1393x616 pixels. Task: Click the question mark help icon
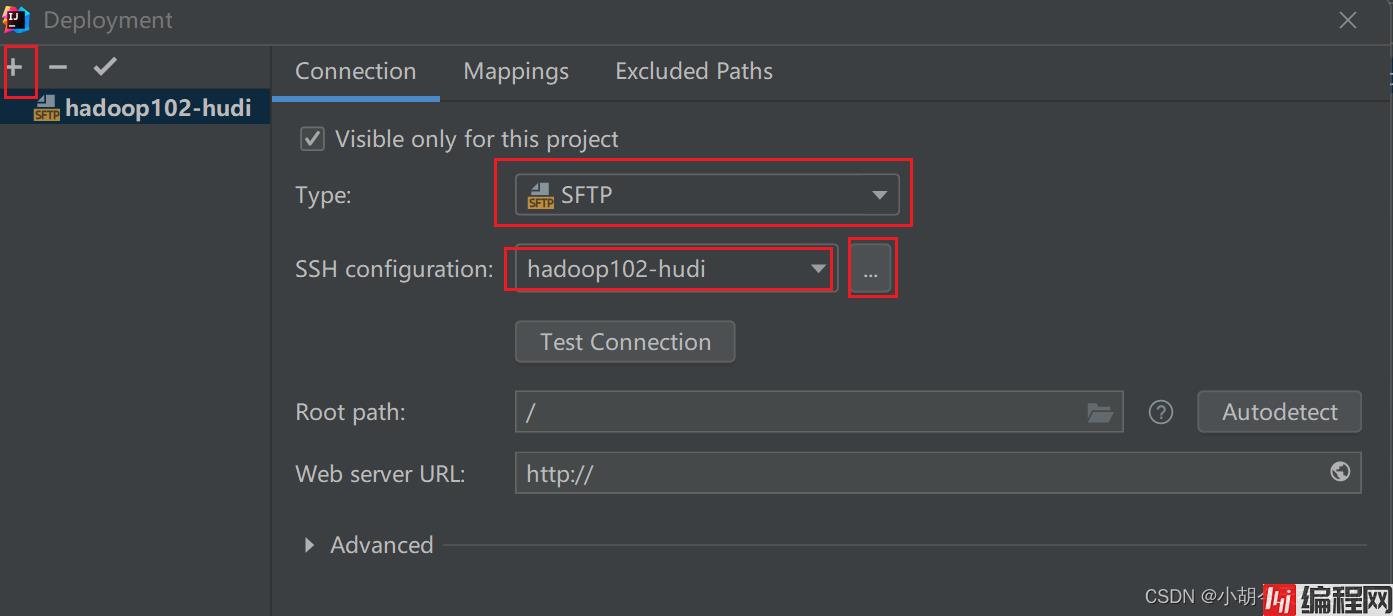(1160, 412)
